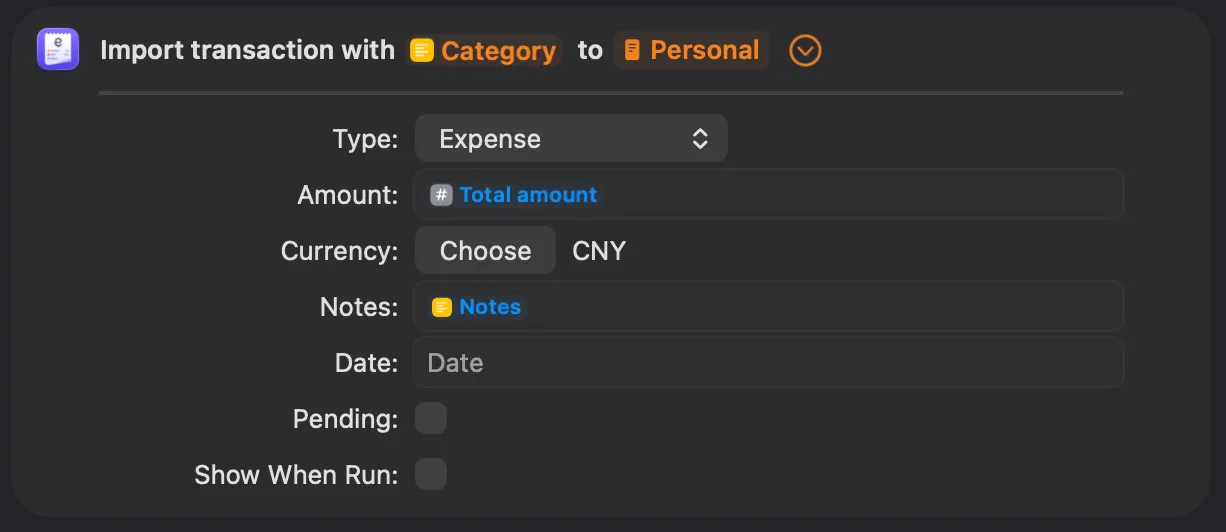
Task: Click the yellow note icon beside Category
Action: pos(422,51)
